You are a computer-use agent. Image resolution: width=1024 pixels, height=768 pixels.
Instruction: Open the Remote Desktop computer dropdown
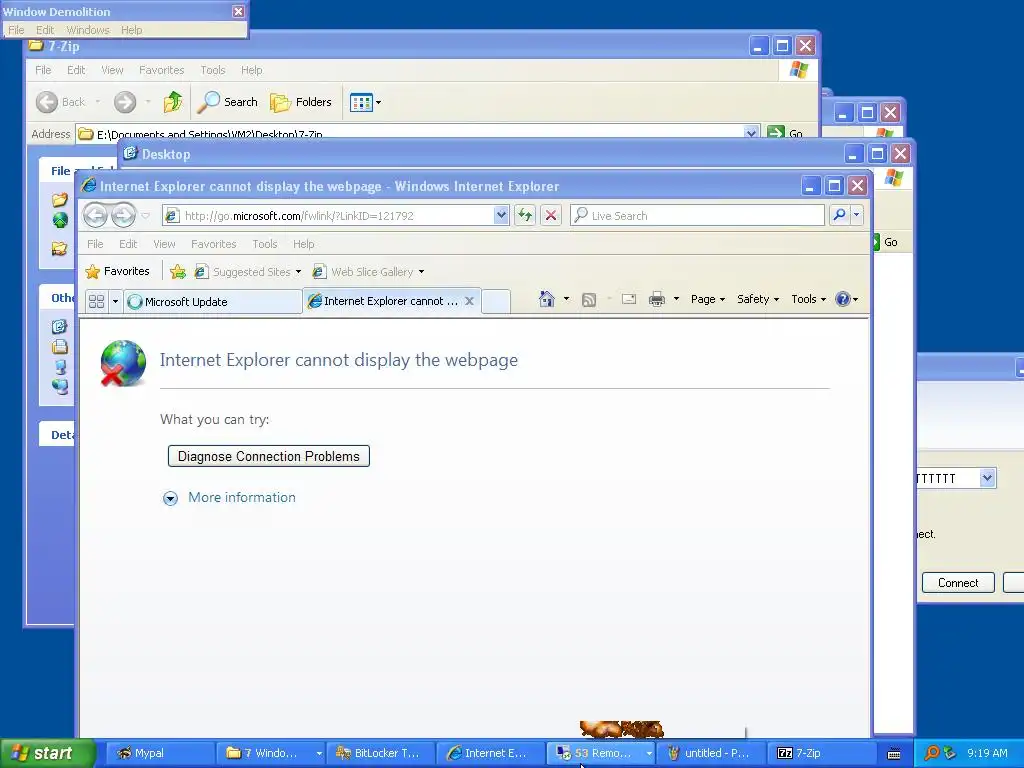(987, 478)
